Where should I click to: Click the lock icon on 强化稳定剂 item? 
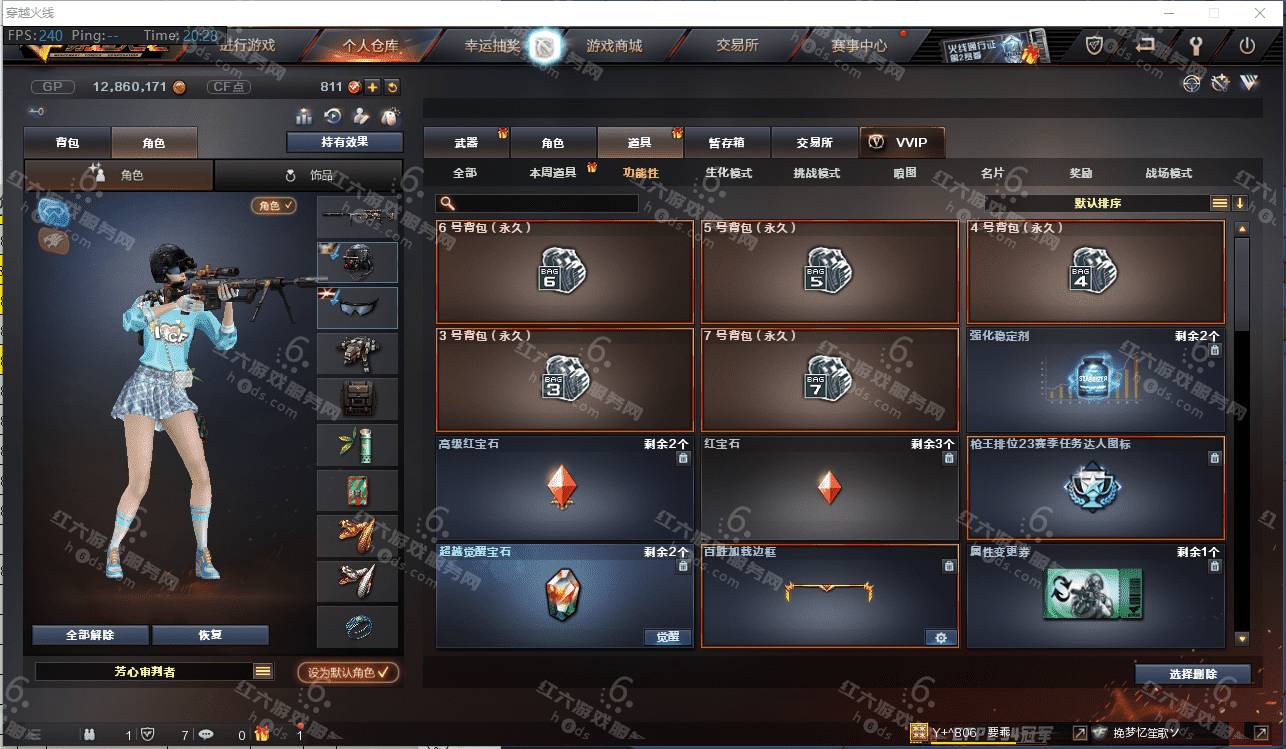(1215, 350)
